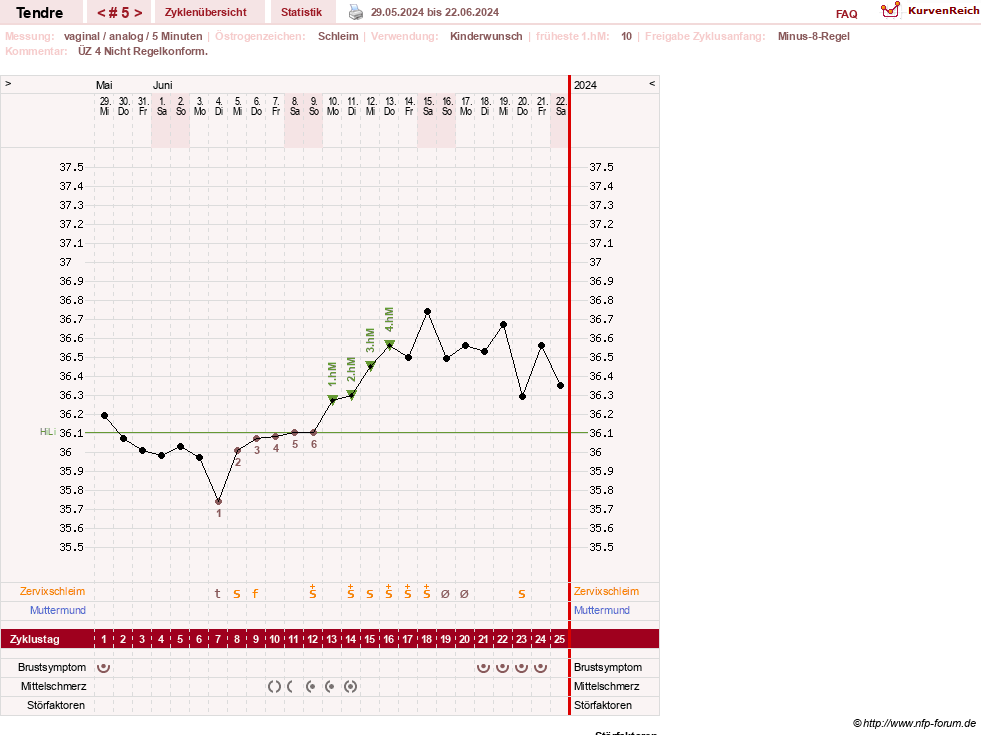The image size is (981, 735).
Task: Click the Mittelschmerz icon on cycle day 13
Action: [x=330, y=687]
